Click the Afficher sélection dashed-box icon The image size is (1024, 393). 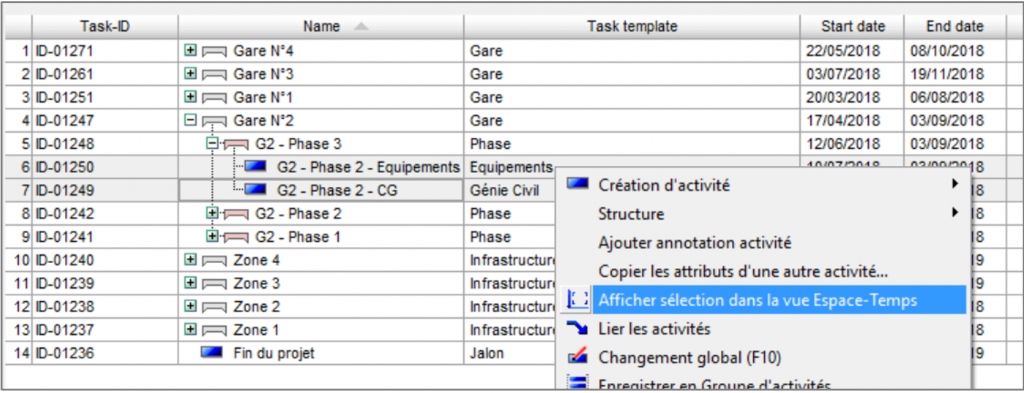coord(577,300)
